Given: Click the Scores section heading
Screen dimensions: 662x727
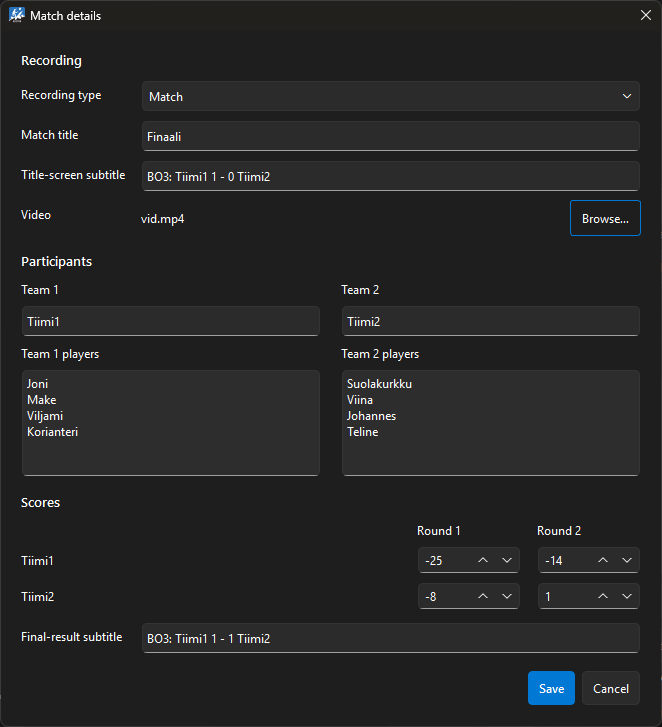Looking at the screenshot, I should pyautogui.click(x=40, y=503).
